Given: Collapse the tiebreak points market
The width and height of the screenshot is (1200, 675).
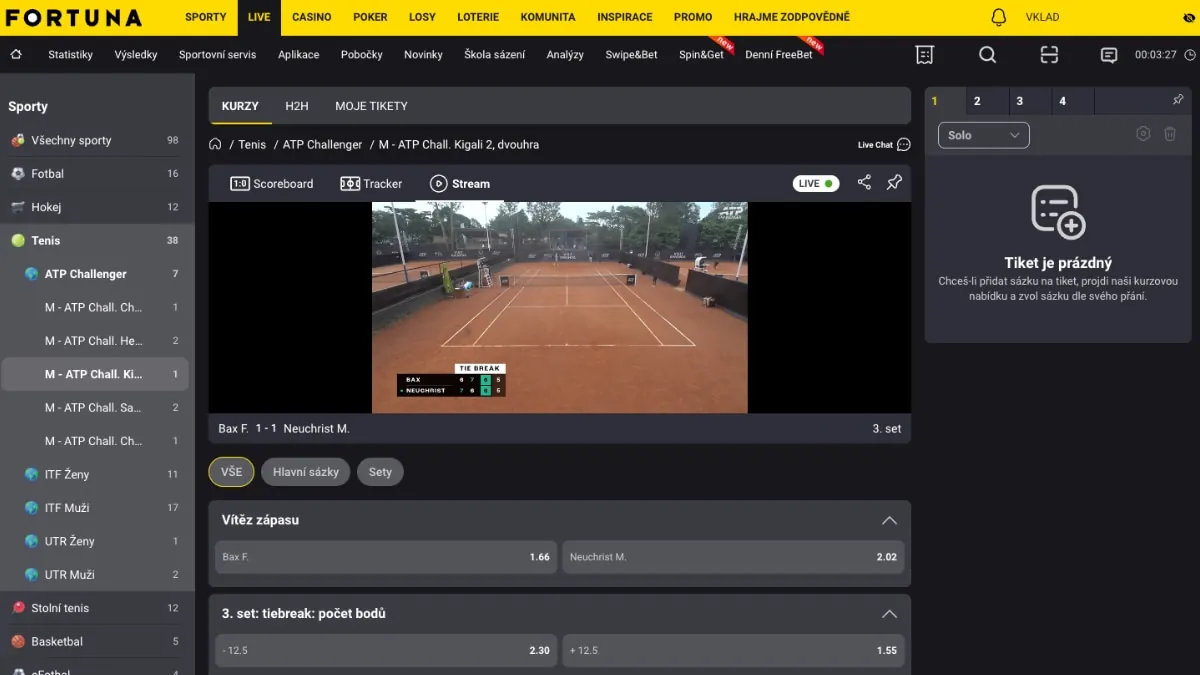Looking at the screenshot, I should tap(889, 614).
